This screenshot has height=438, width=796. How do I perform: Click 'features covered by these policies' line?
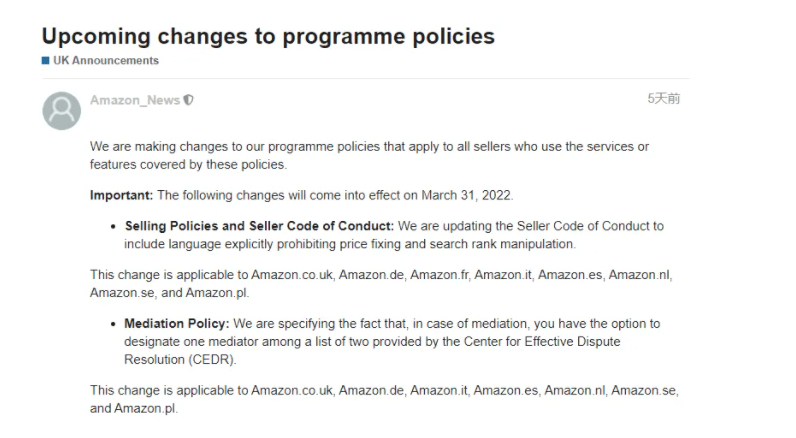coord(188,164)
